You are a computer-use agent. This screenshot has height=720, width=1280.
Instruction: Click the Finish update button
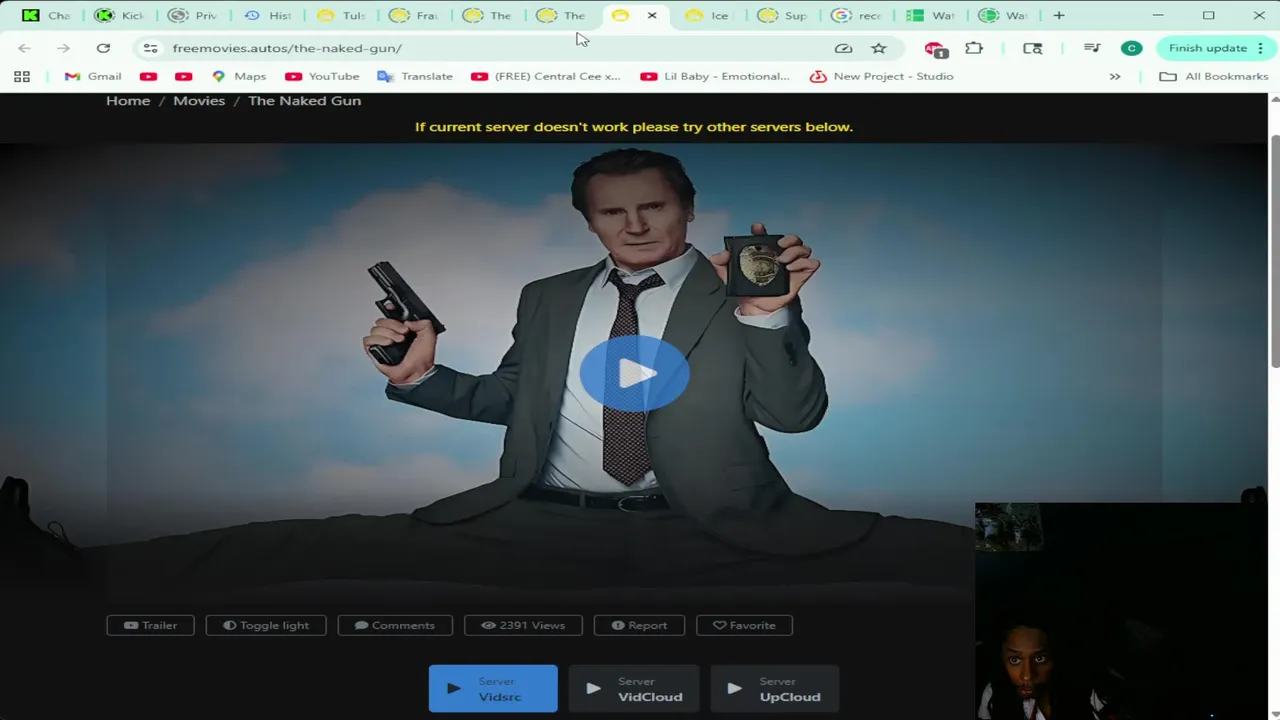coord(1214,48)
